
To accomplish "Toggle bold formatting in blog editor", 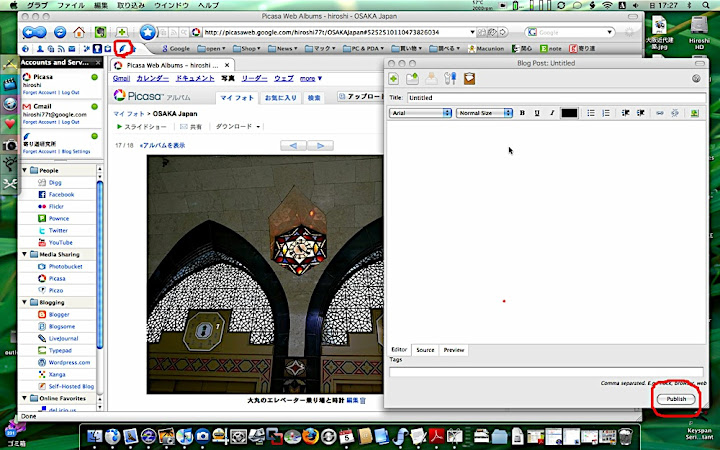I will click(x=522, y=113).
